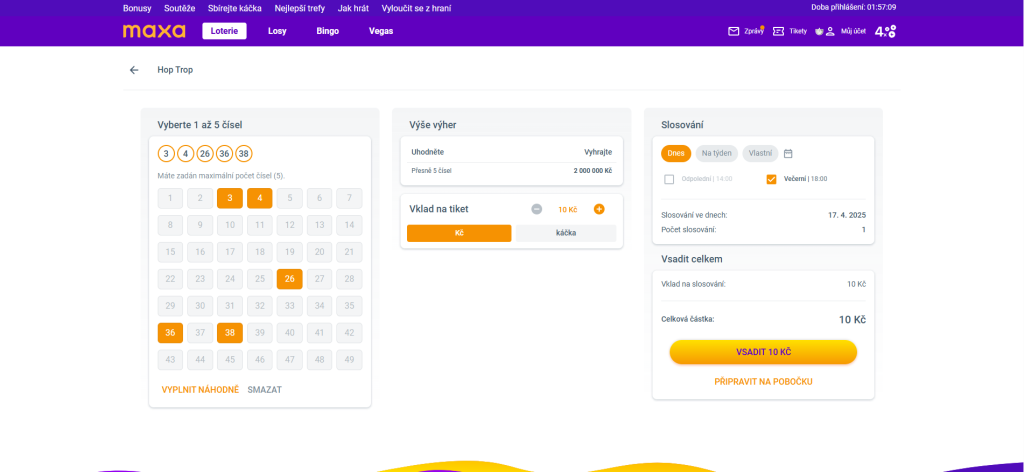Open Nejlepší trefy menu link
Viewport: 1024px width, 472px height.
click(x=300, y=8)
